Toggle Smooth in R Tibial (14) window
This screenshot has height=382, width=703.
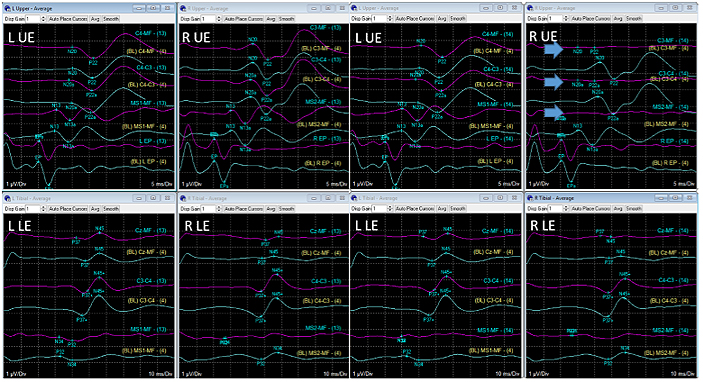(x=634, y=208)
